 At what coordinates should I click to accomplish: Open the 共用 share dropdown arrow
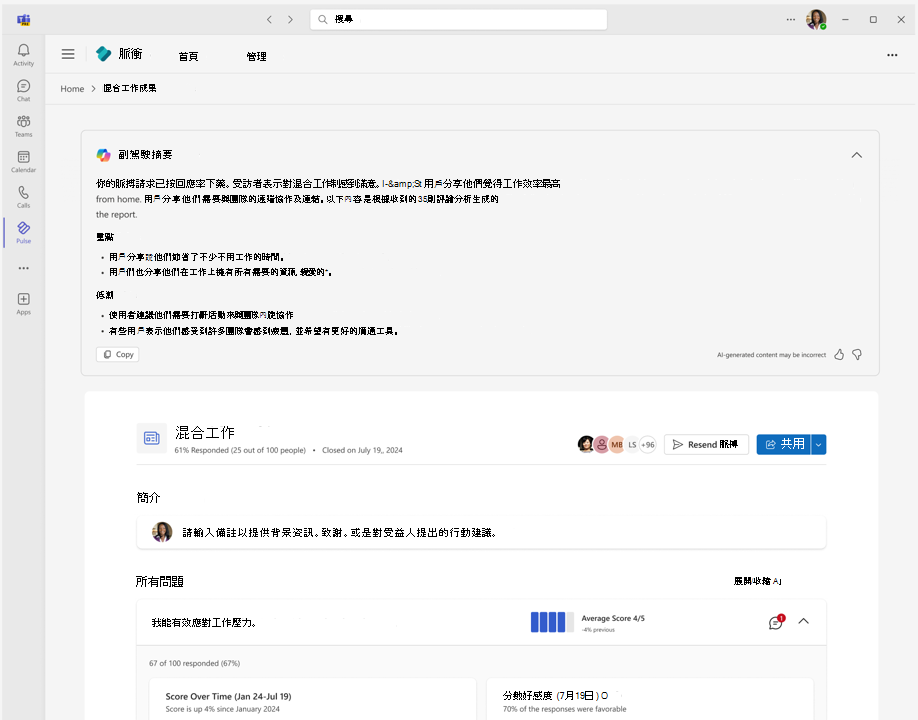point(818,444)
